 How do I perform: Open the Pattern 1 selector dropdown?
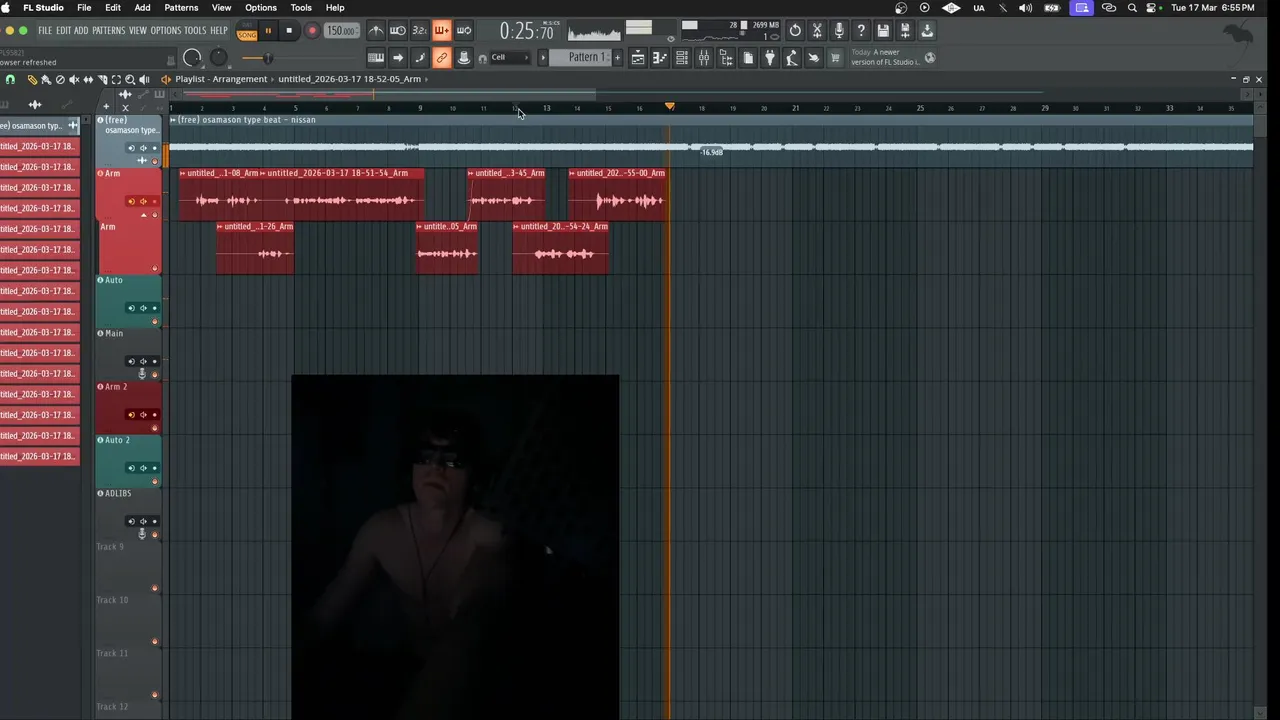pos(580,57)
